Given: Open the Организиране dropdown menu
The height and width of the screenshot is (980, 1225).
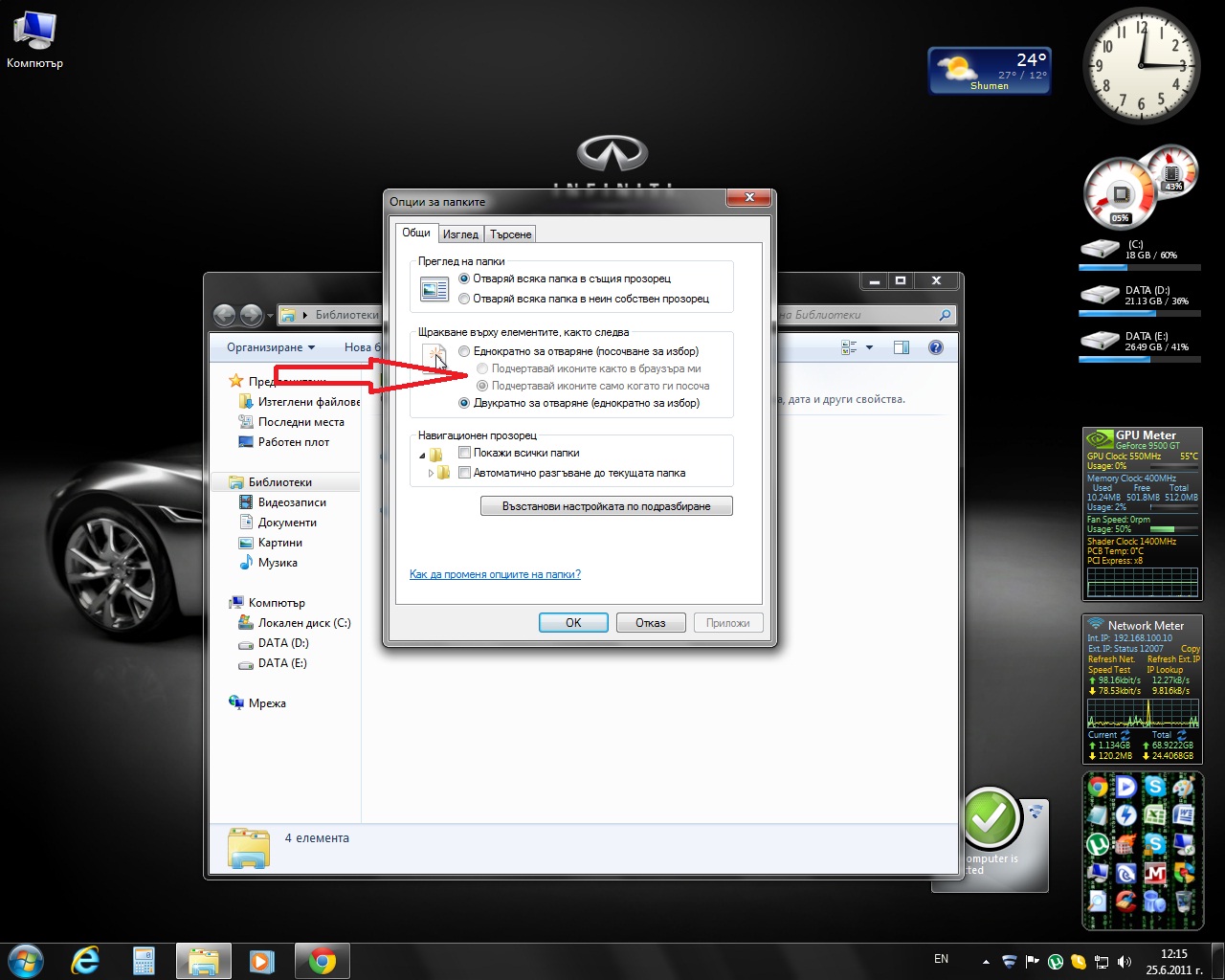Looking at the screenshot, I should click(271, 347).
